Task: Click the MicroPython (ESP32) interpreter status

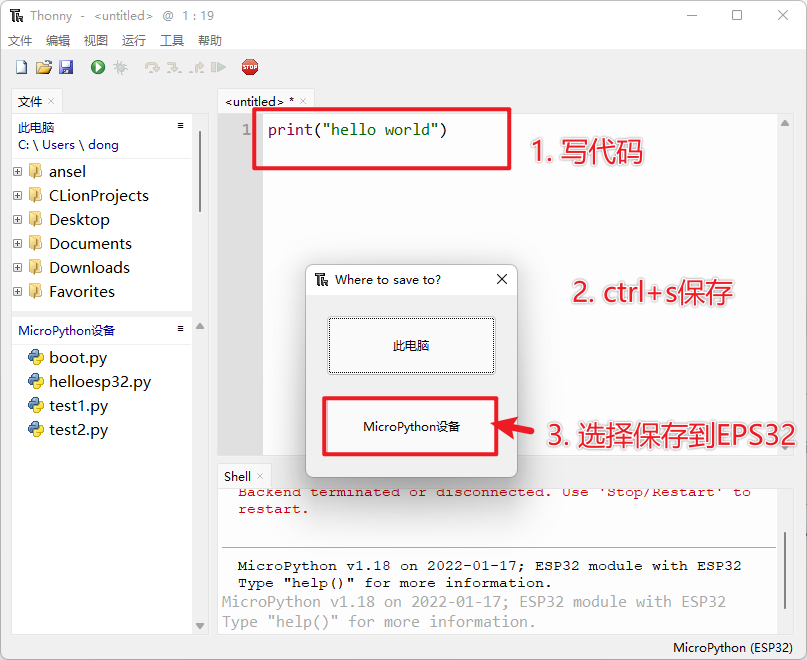Action: click(x=732, y=648)
